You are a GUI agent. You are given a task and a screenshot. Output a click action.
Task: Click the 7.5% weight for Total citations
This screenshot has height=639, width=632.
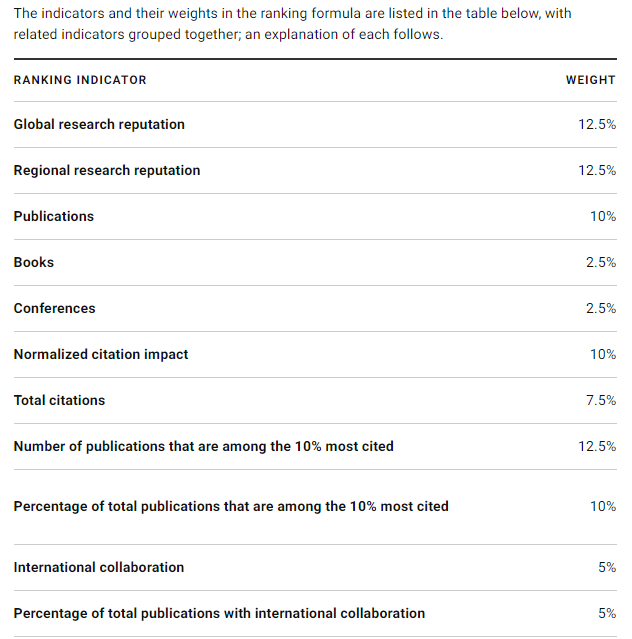coord(600,401)
